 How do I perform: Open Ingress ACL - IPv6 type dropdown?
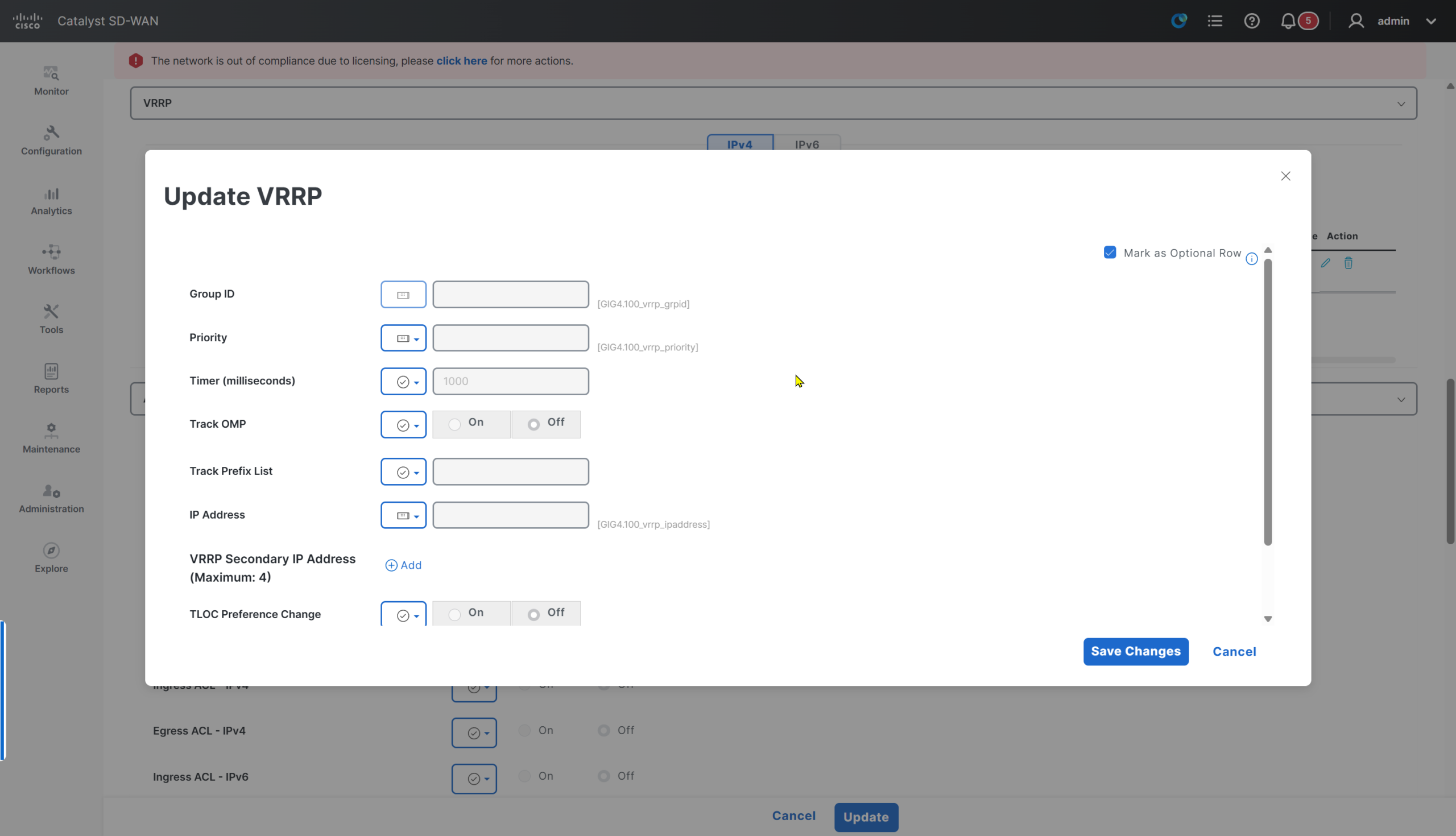tap(474, 779)
